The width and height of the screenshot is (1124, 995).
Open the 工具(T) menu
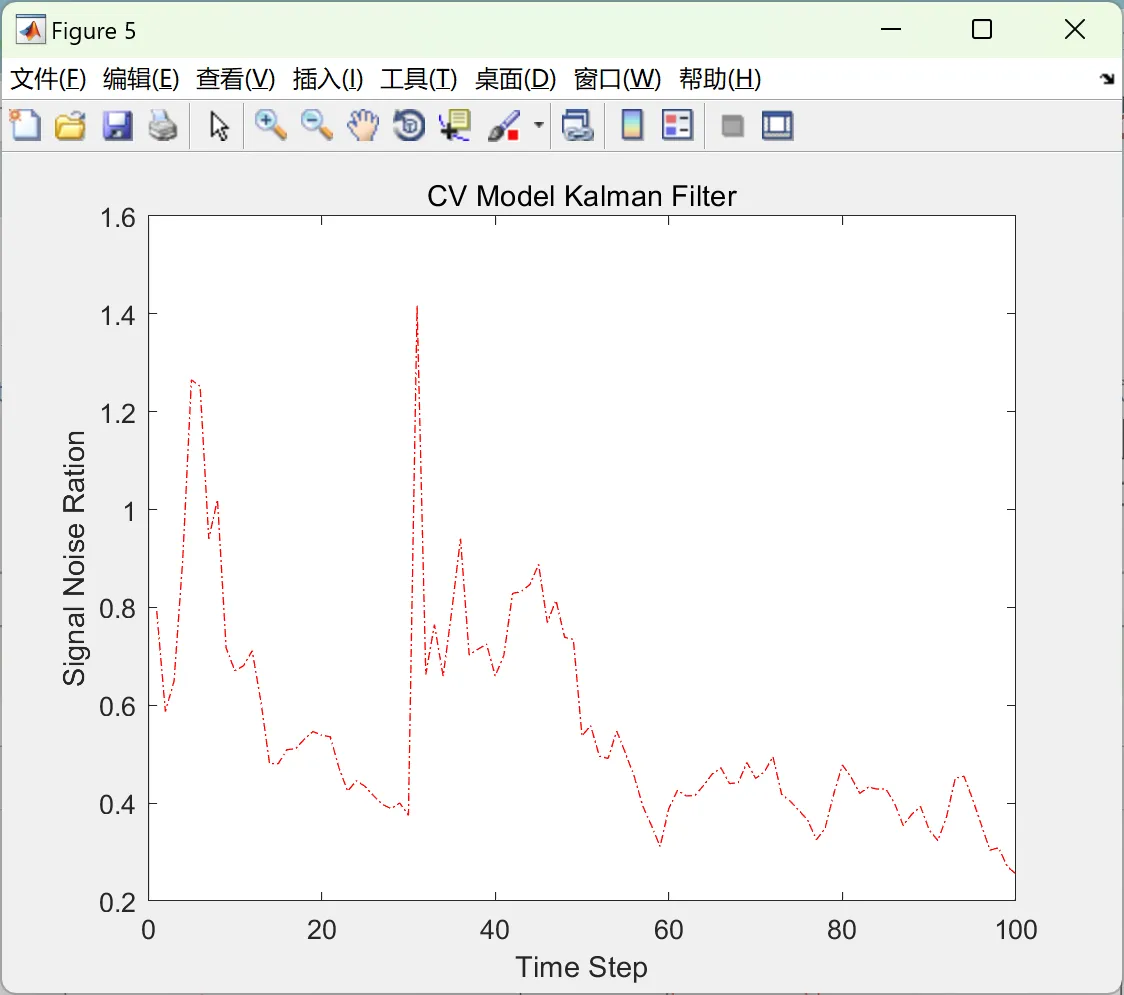419,79
